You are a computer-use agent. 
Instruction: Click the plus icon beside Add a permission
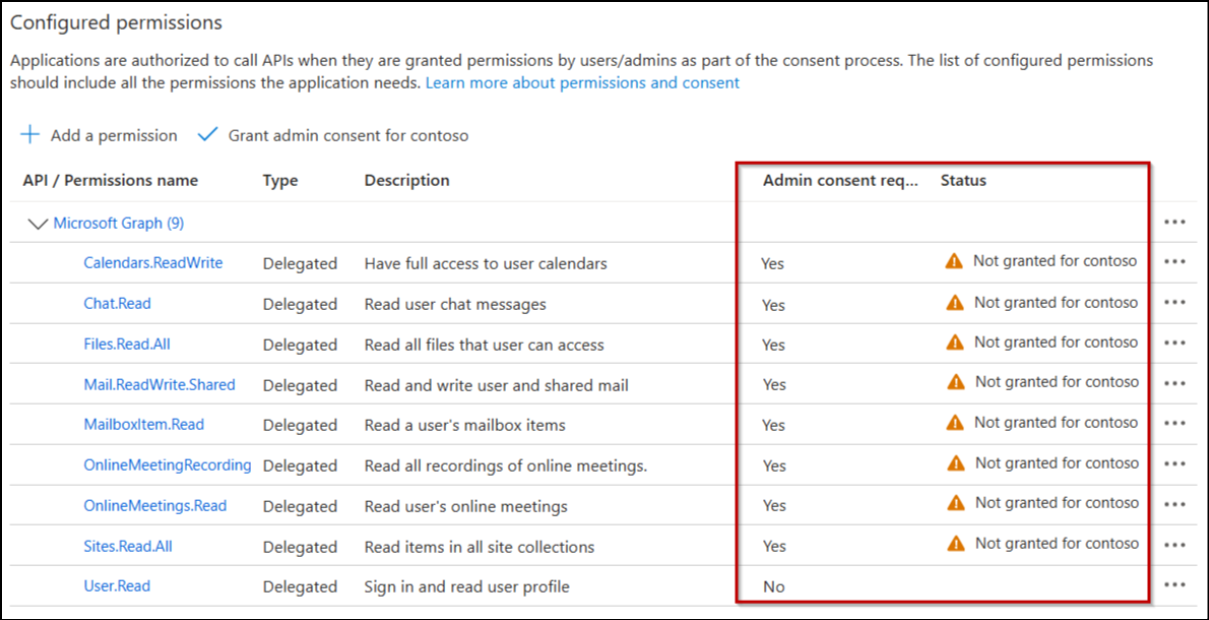(x=28, y=135)
